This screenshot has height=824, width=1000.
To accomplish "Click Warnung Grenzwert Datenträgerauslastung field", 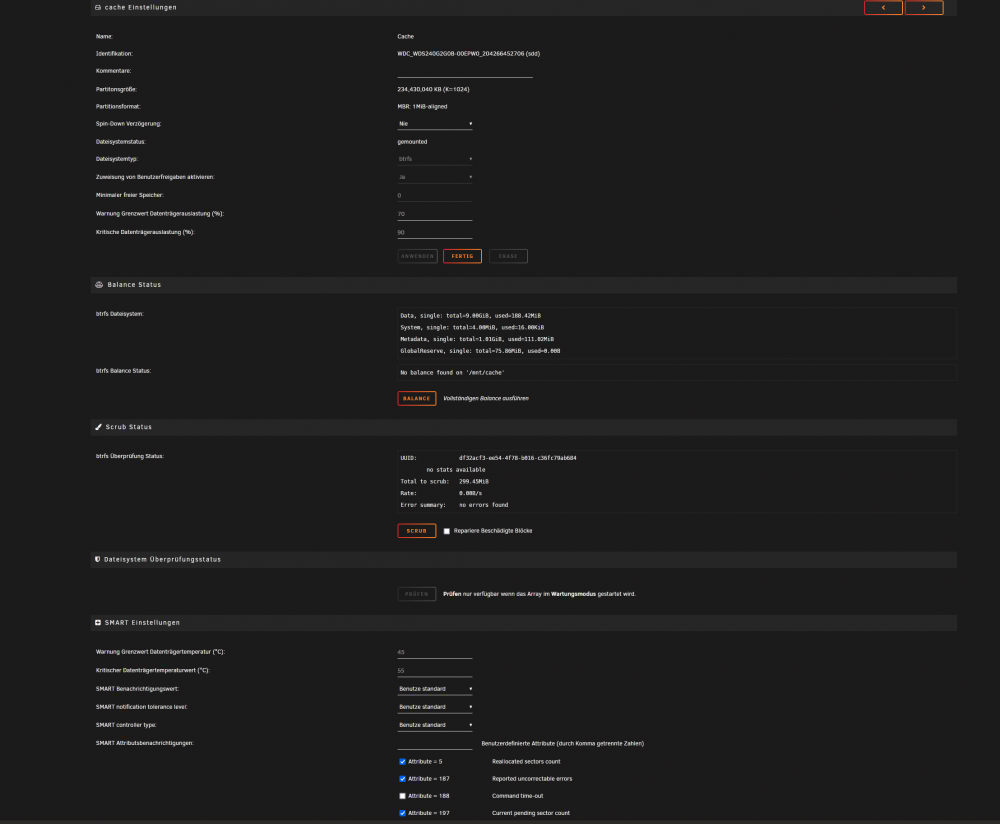I will click(x=435, y=214).
